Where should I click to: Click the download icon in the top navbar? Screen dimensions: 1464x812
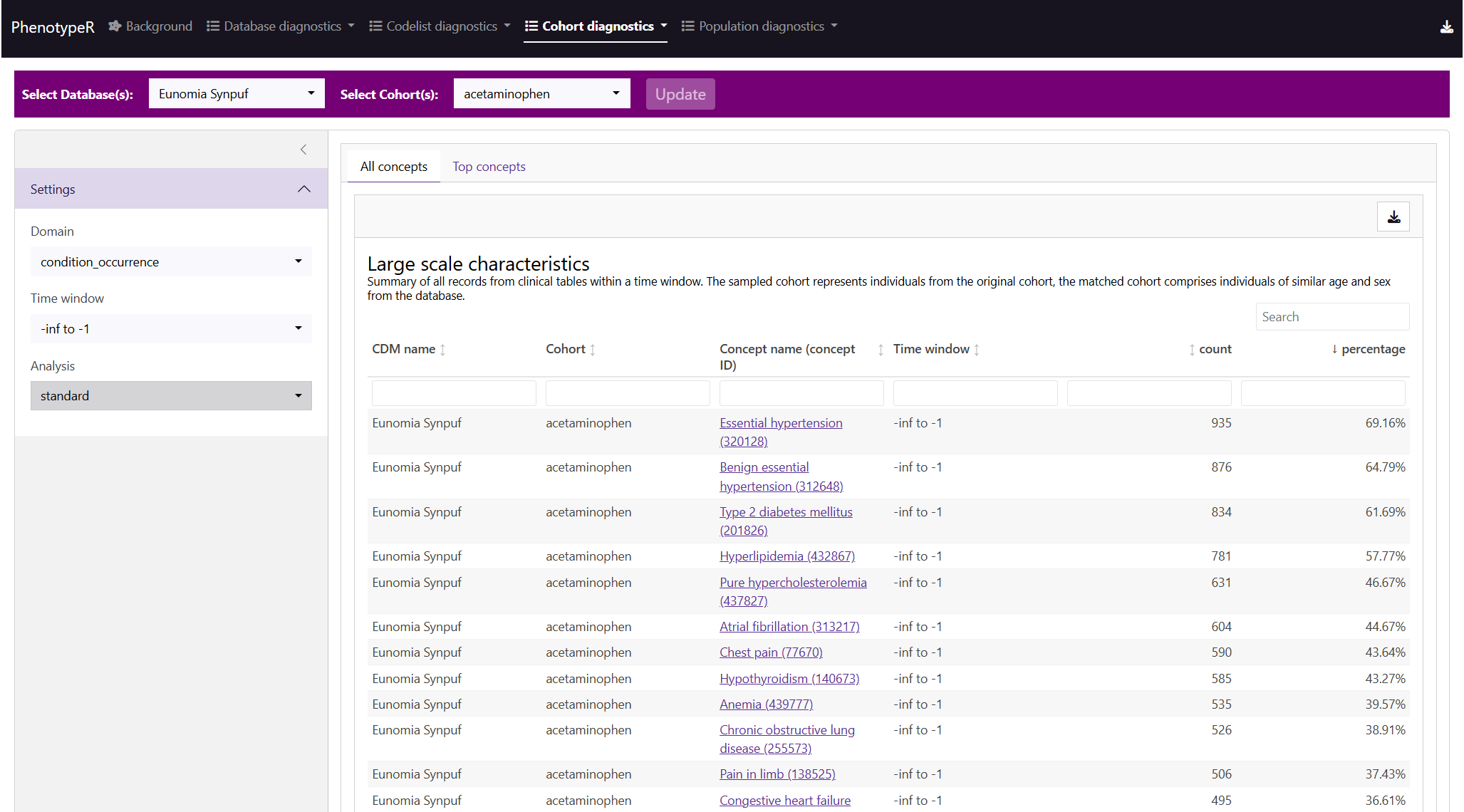point(1446,27)
